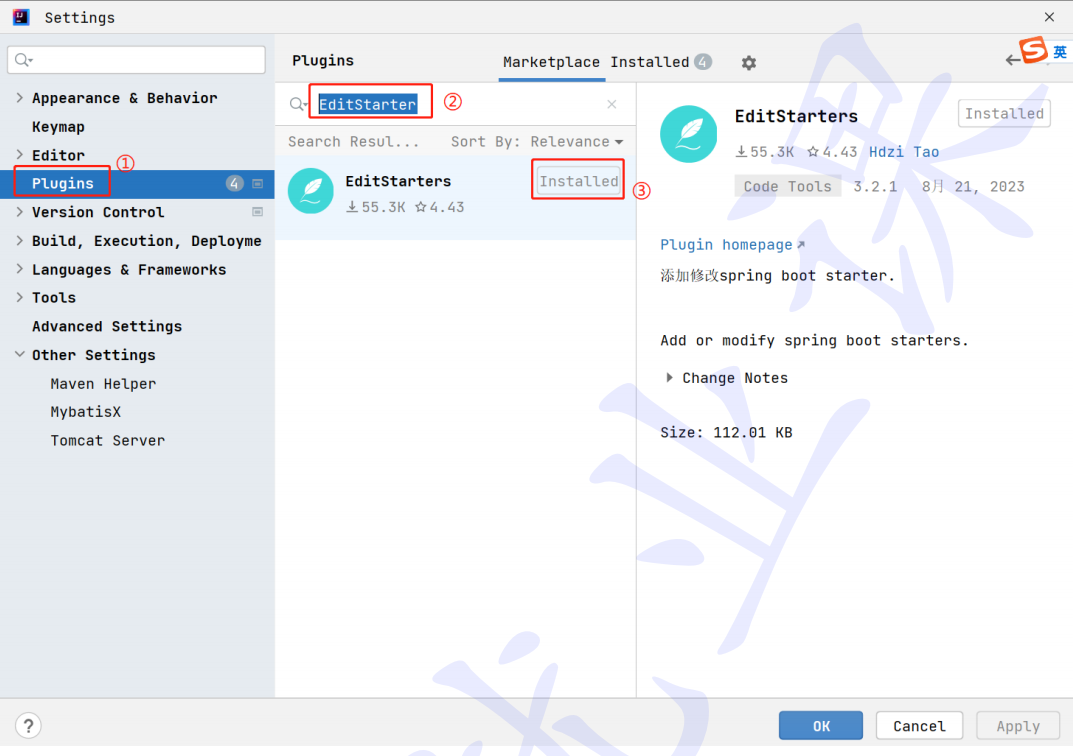The image size is (1073, 756).
Task: Close the Settings dialog window
Action: (x=1049, y=17)
